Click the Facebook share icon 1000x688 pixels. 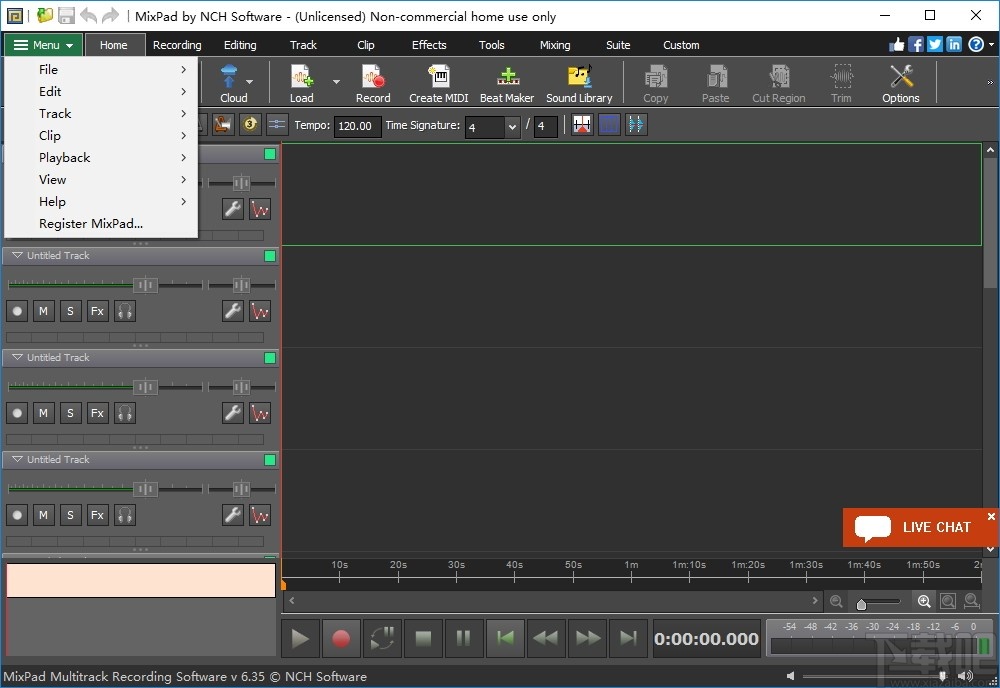click(915, 44)
